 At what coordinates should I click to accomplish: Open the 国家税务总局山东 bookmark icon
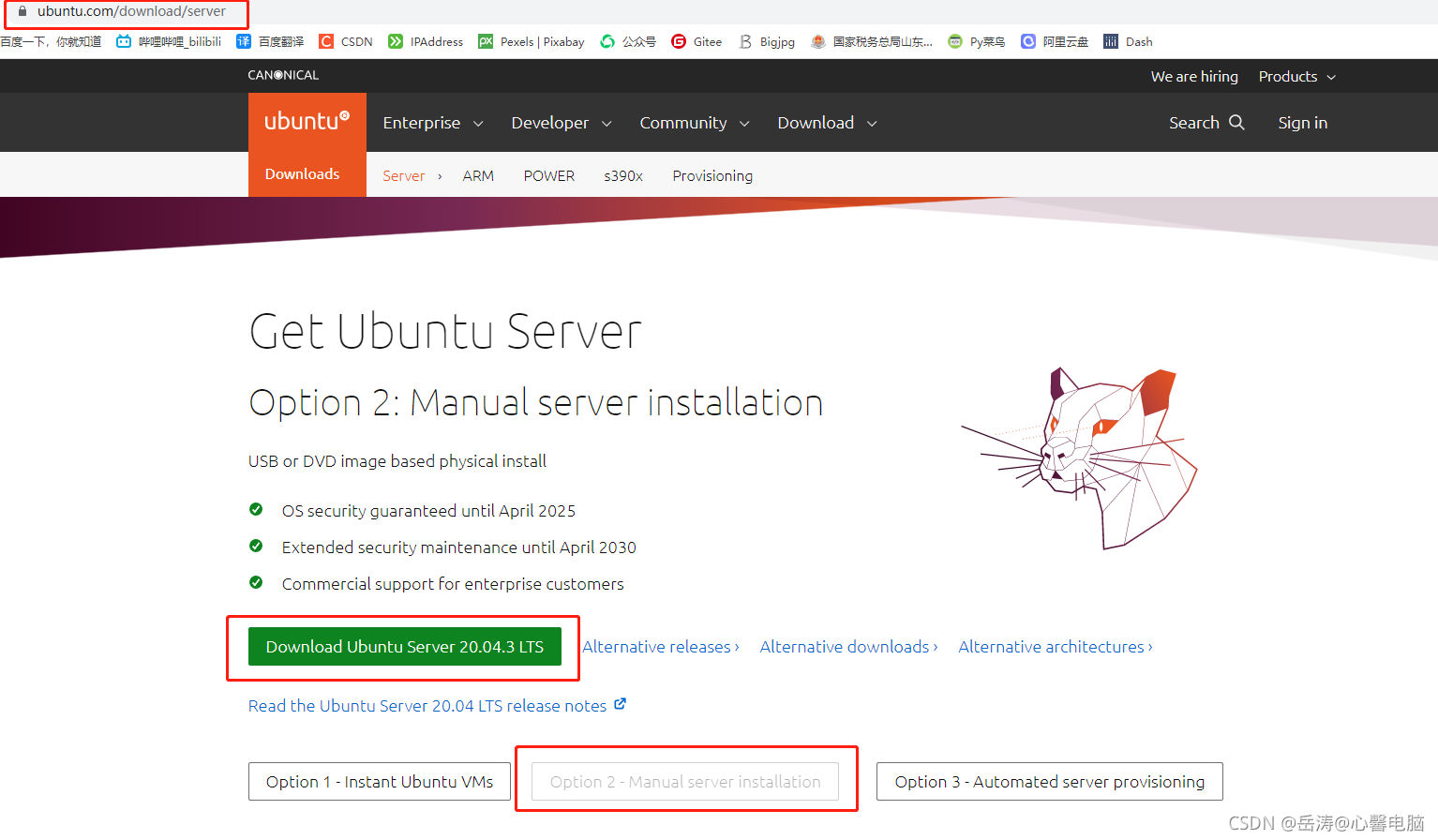click(818, 41)
